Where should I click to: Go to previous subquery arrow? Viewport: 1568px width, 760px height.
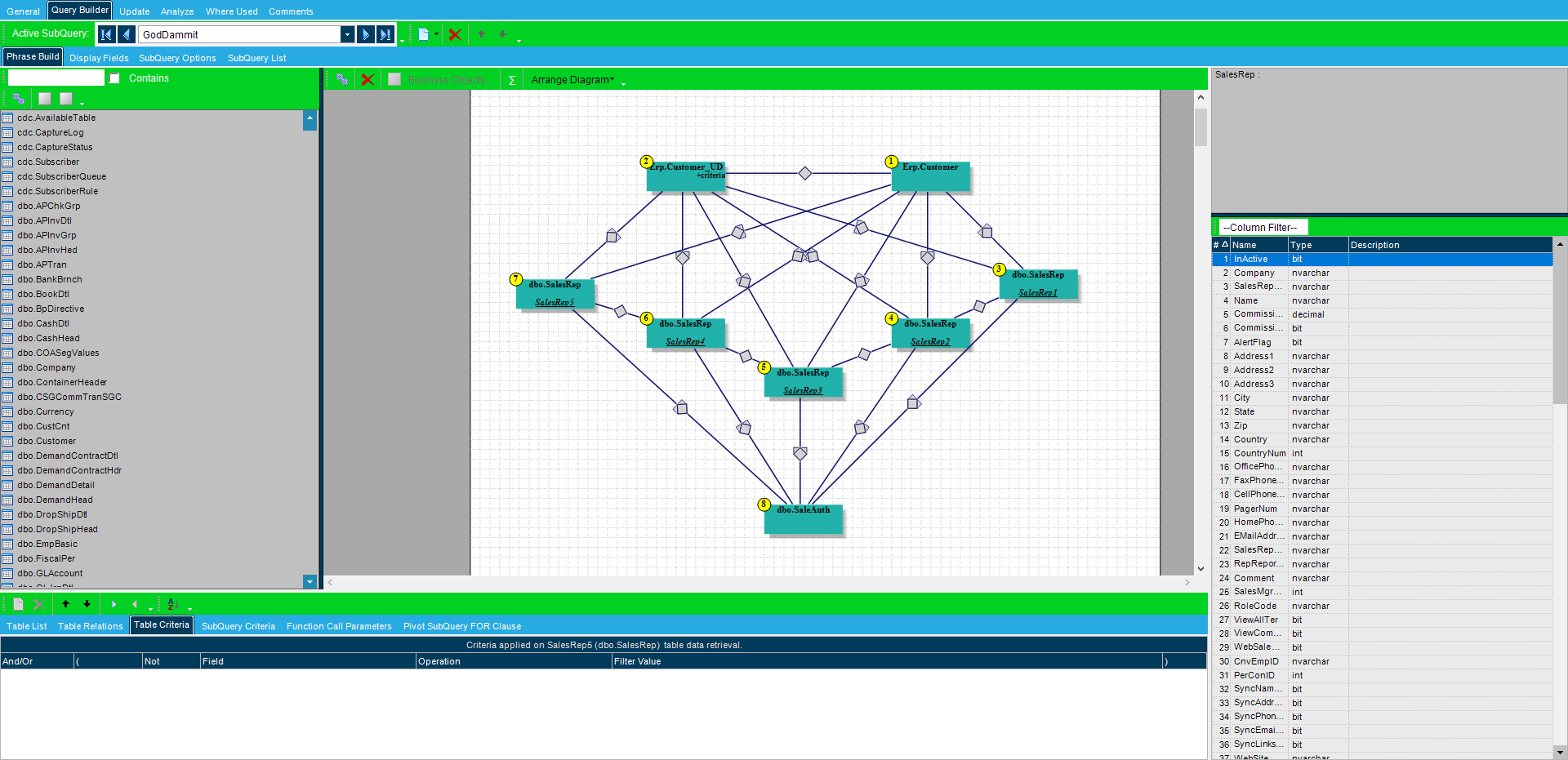(127, 34)
